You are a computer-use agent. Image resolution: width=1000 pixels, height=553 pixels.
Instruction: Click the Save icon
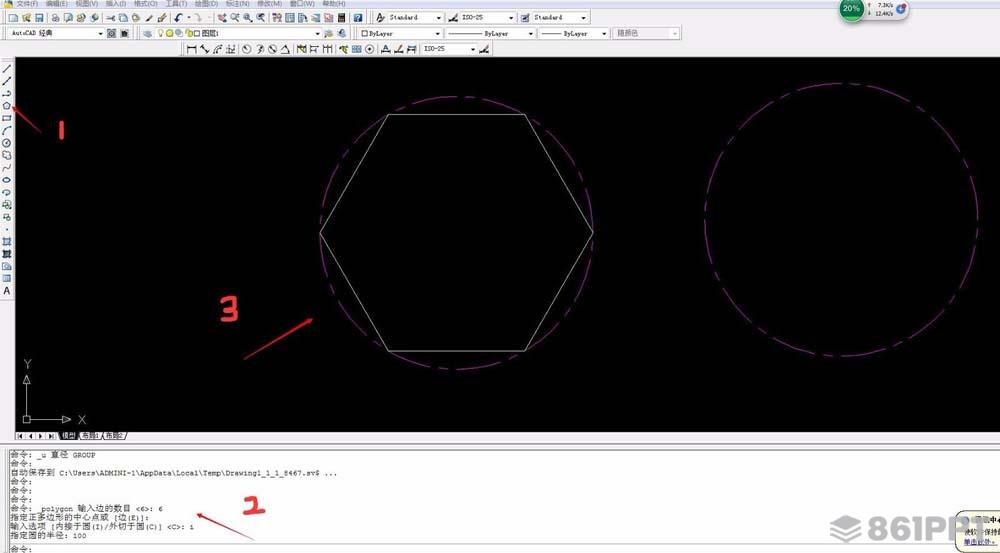[39, 18]
